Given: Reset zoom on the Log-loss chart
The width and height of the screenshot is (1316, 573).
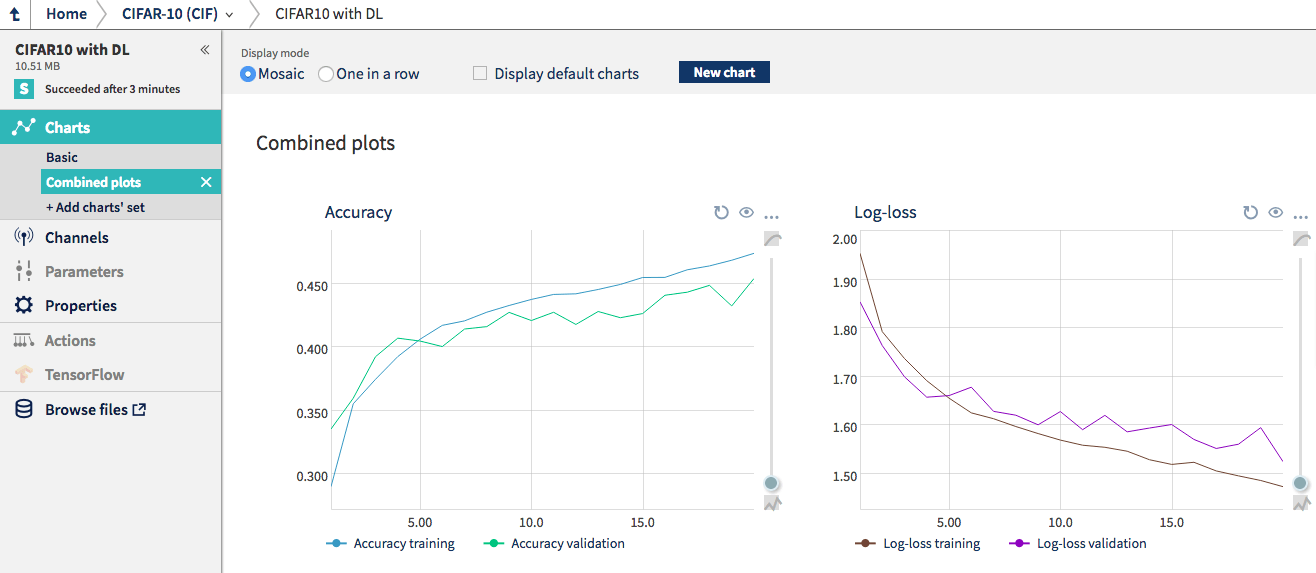Looking at the screenshot, I should click(x=1250, y=212).
